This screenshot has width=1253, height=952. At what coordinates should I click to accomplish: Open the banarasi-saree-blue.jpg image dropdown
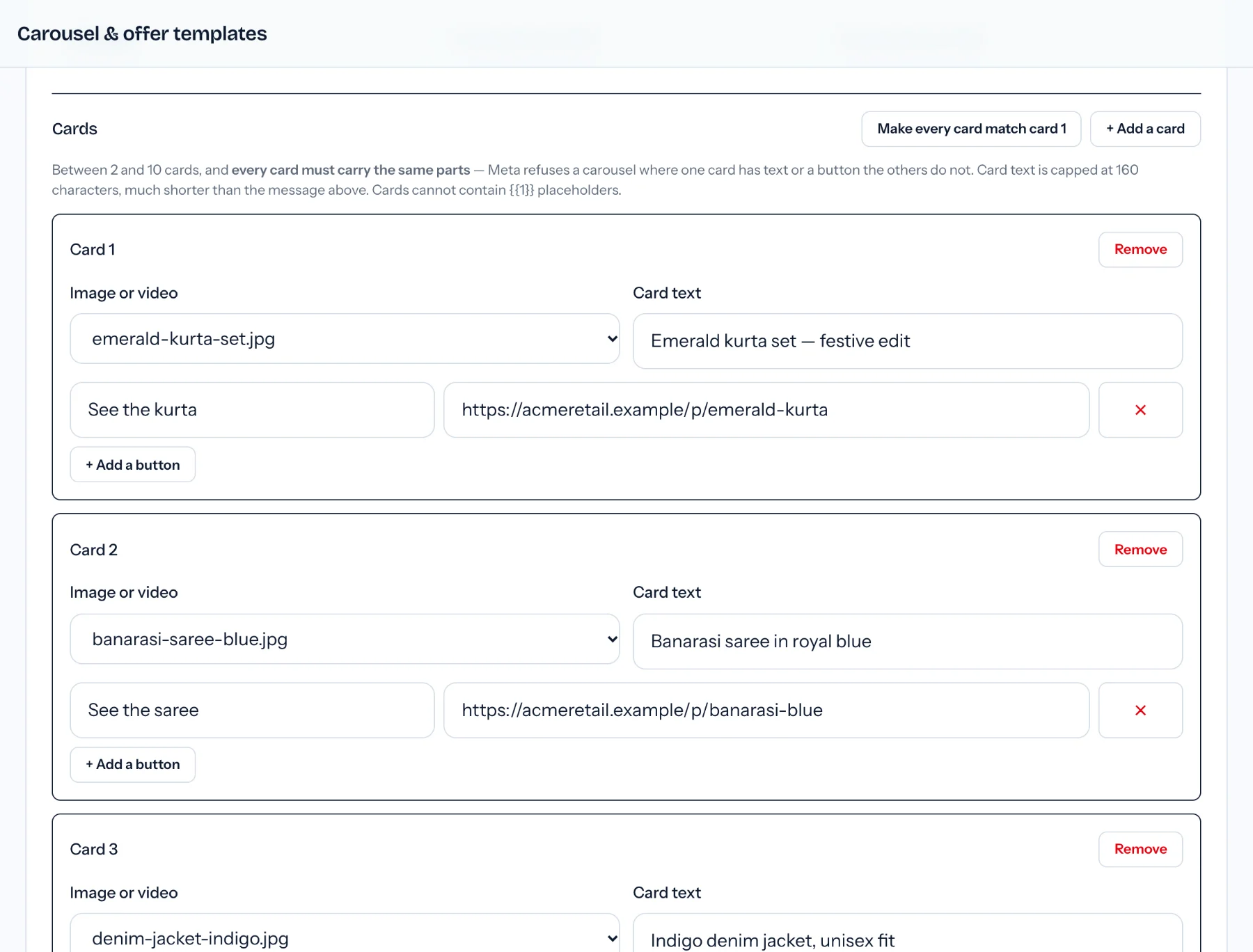(345, 639)
